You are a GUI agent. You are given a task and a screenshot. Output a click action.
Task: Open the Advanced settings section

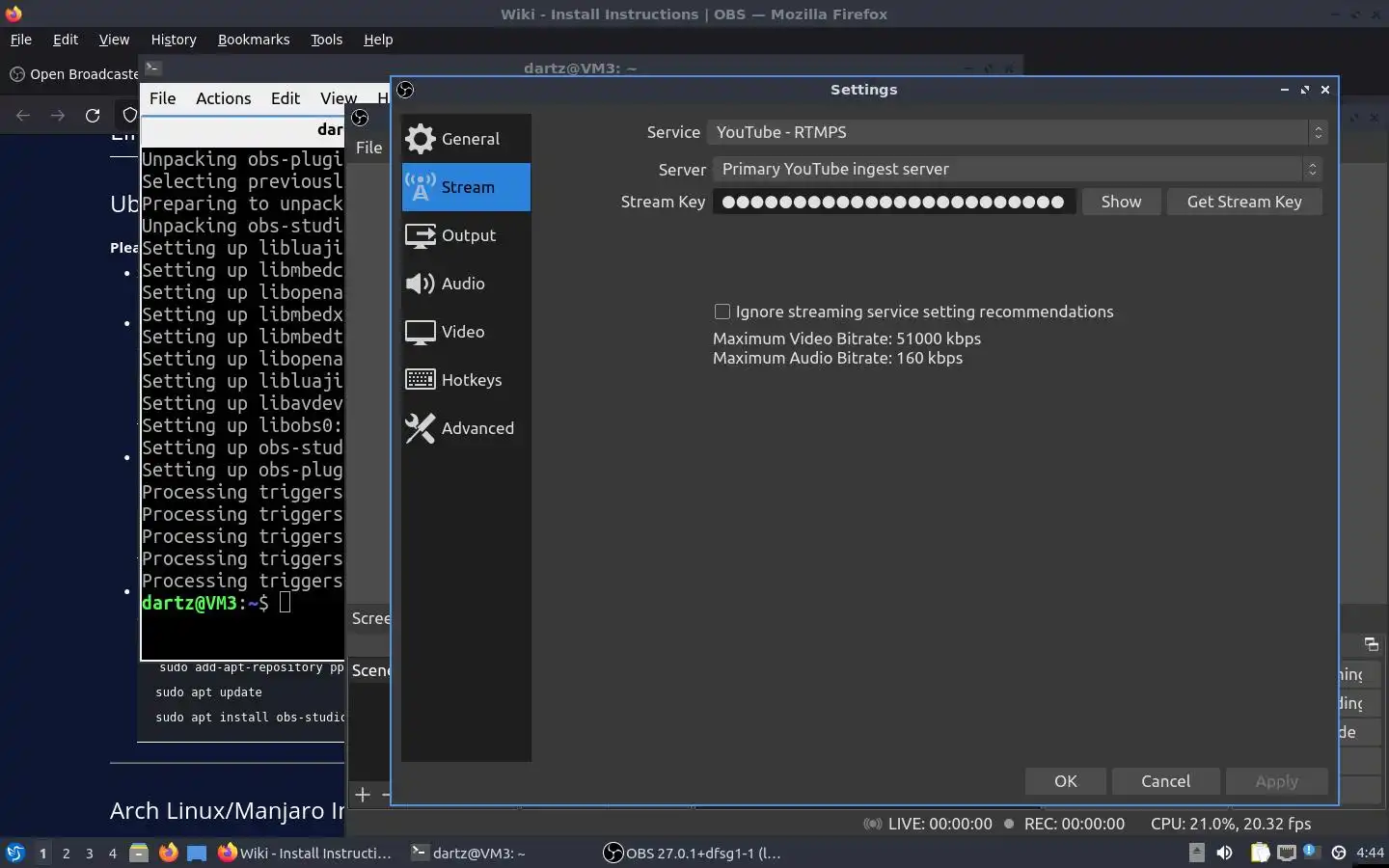[x=466, y=428]
